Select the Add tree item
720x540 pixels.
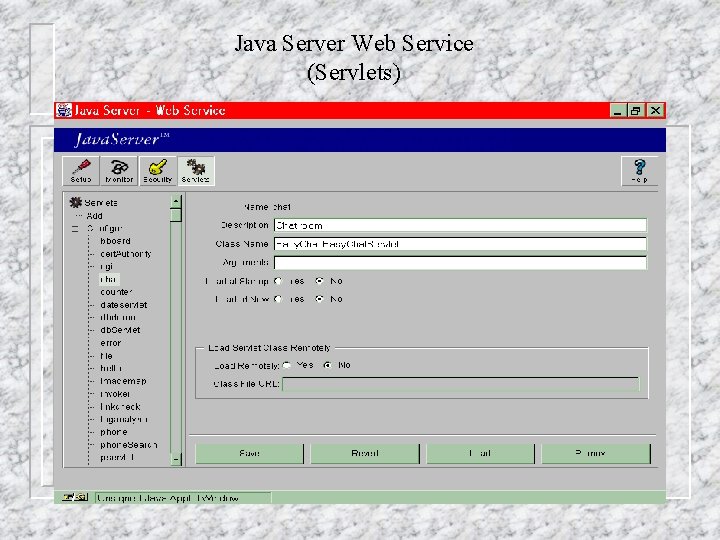(x=94, y=216)
